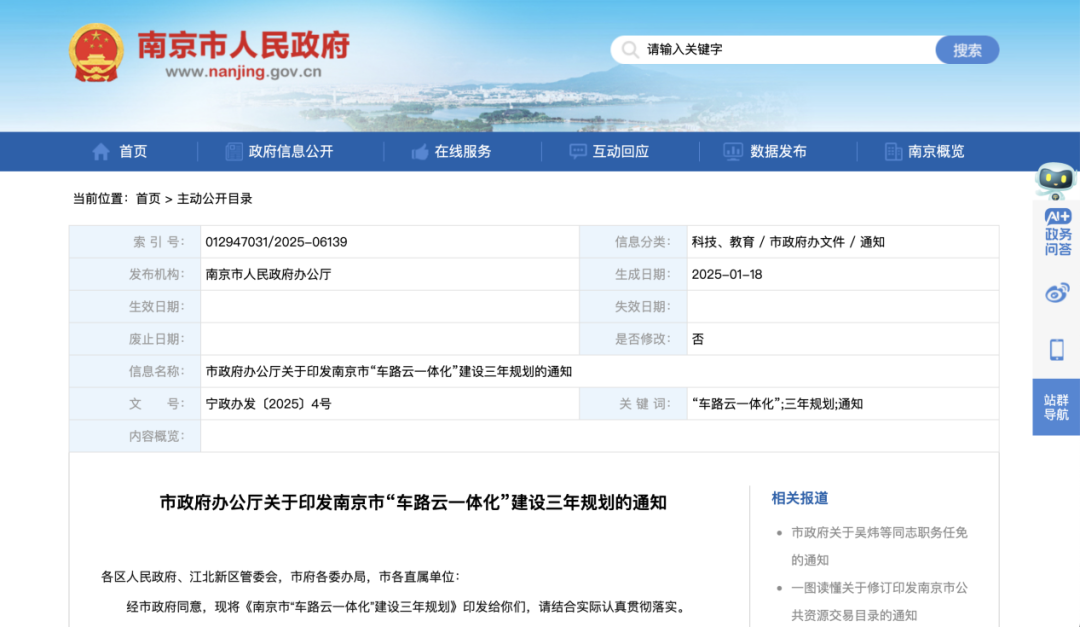Click the home icon beside 首页

[101, 152]
